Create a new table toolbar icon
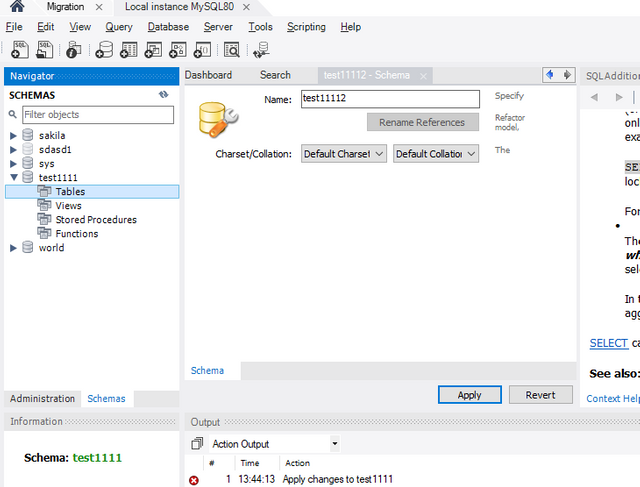 (x=129, y=50)
